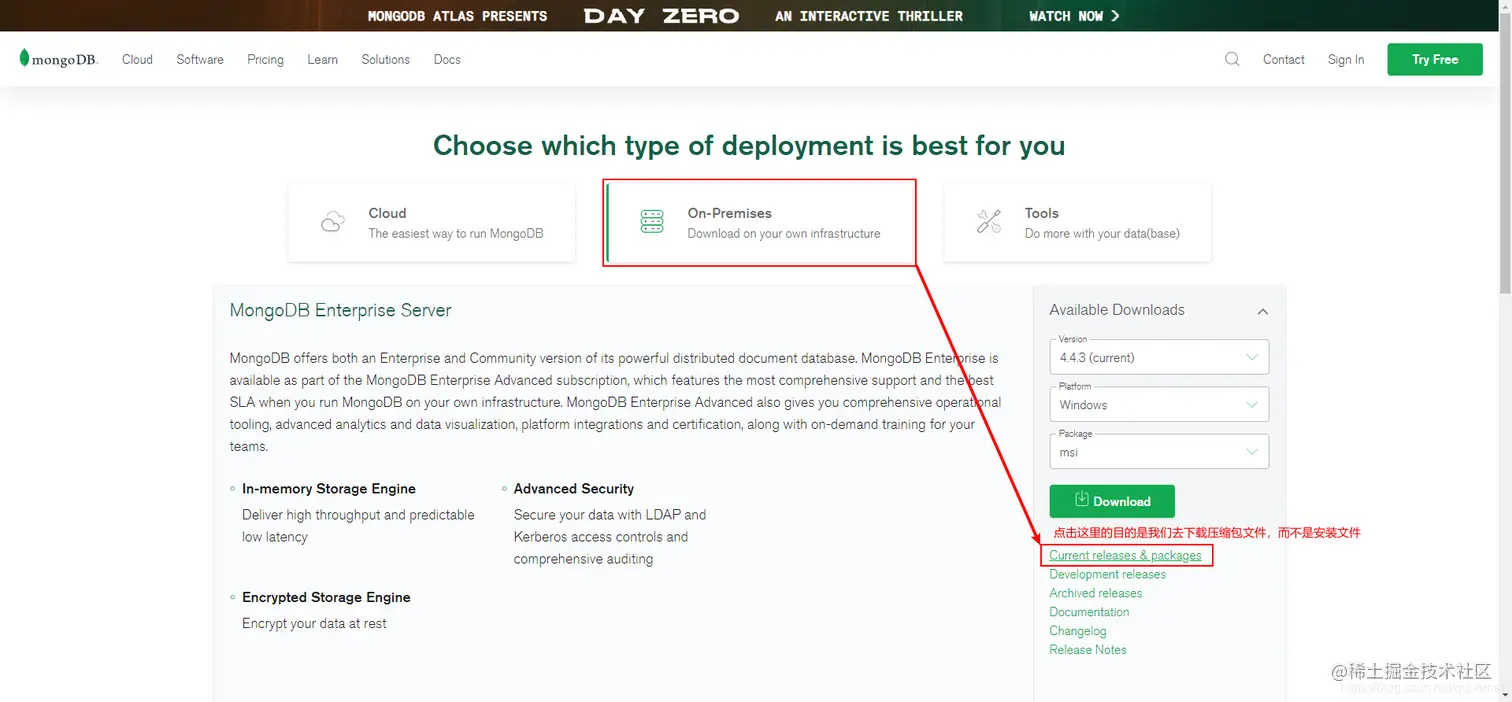Click the Try Free button
1512x702 pixels.
click(1435, 59)
